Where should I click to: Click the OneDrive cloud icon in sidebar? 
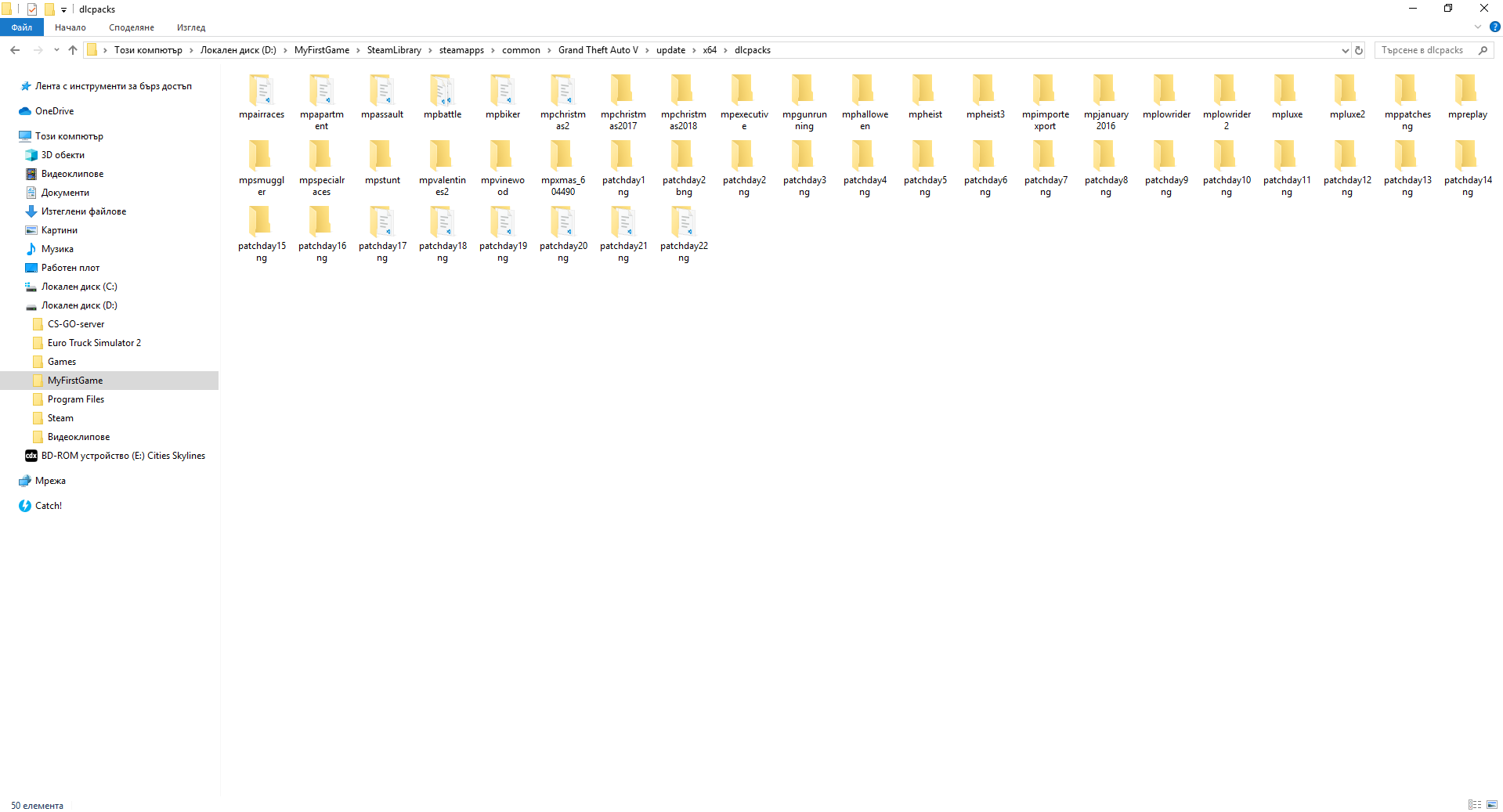(x=25, y=111)
